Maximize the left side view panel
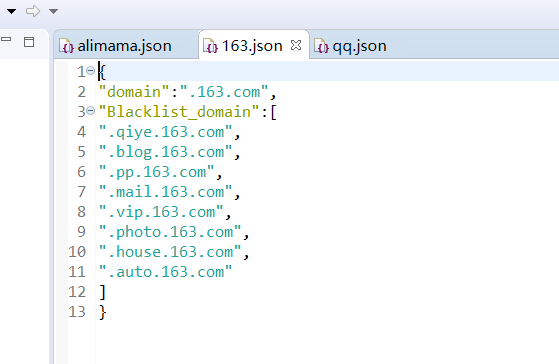Screen dimensions: 559x364 click(29, 42)
